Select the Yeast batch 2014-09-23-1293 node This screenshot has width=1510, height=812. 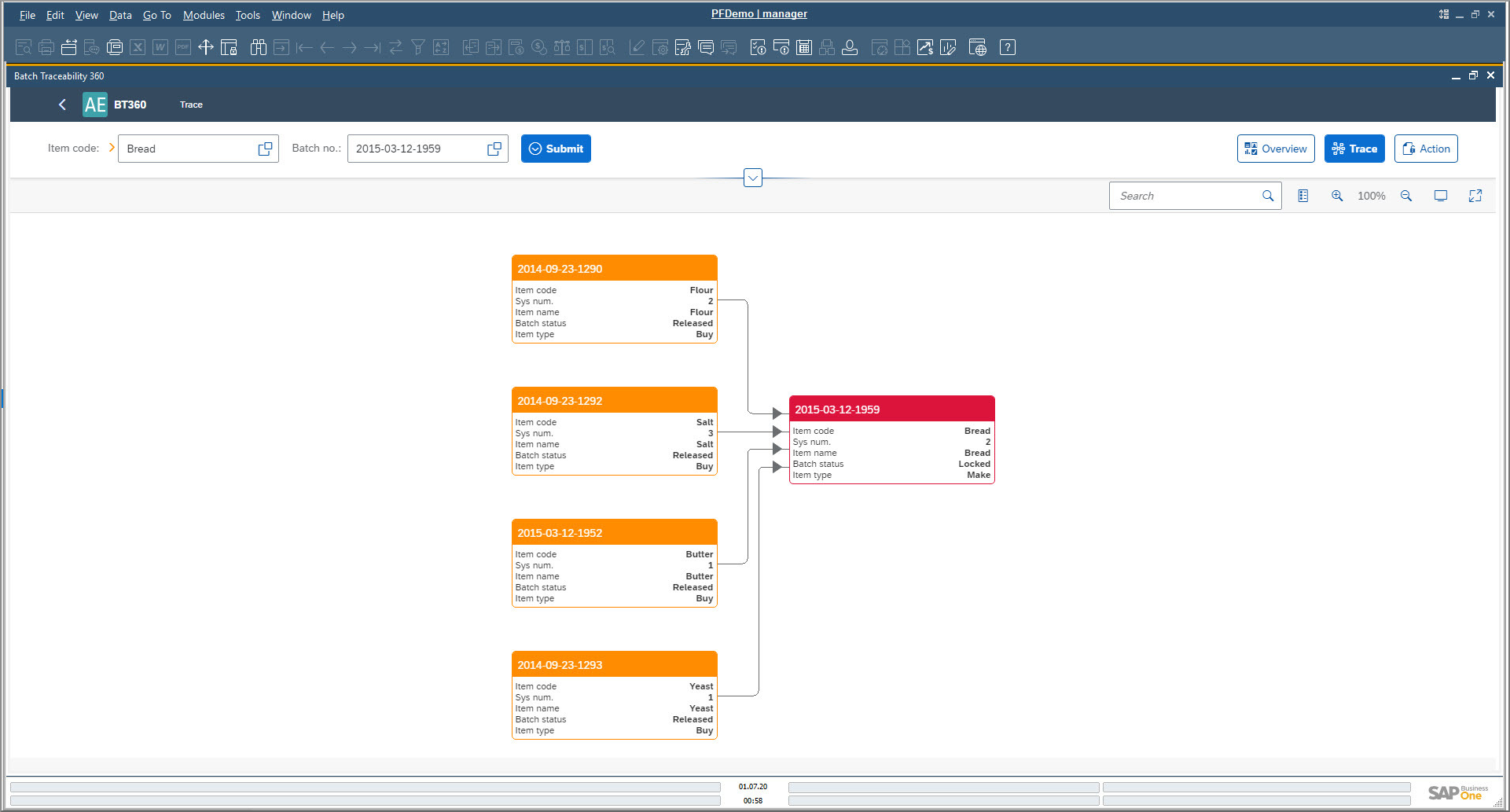615,695
